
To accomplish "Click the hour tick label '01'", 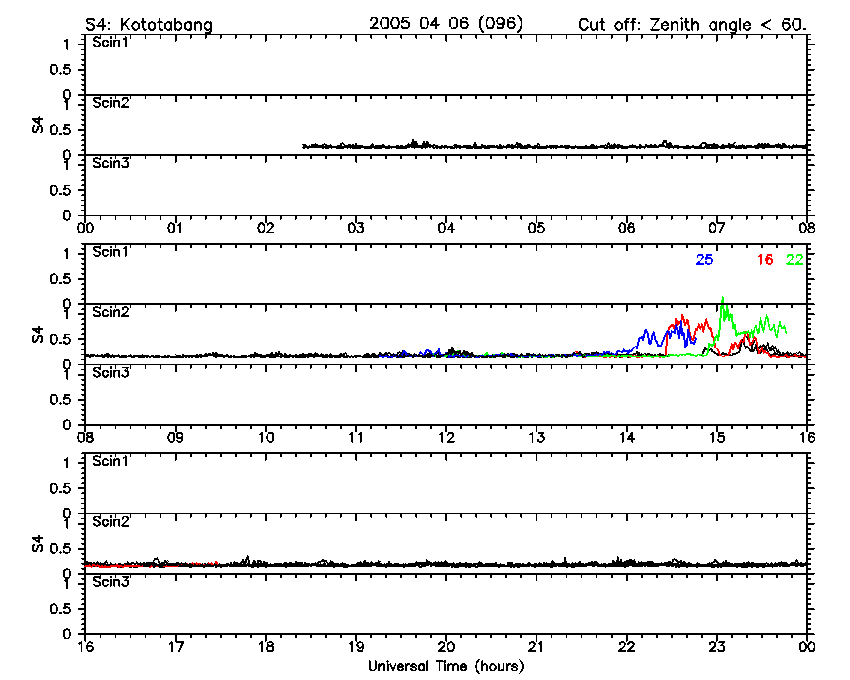I will click(x=175, y=228).
